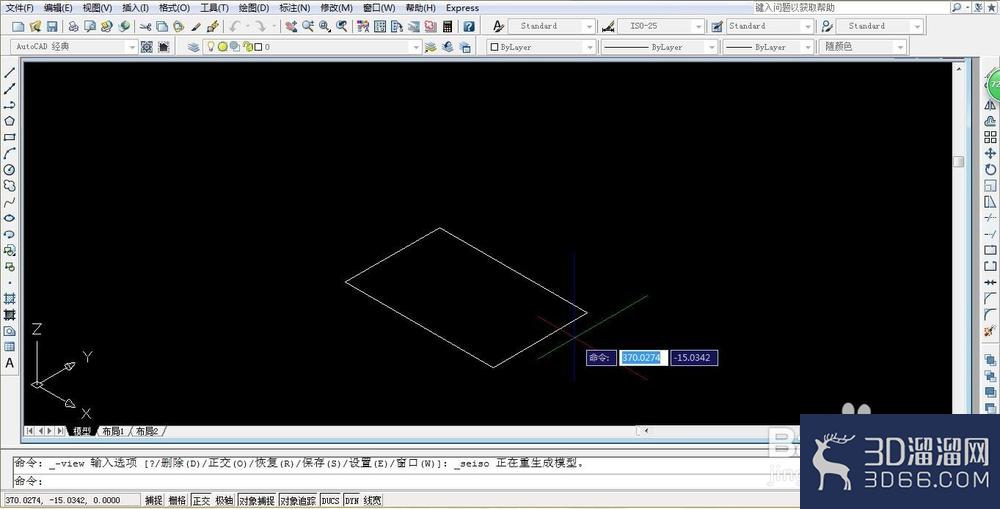This screenshot has height=509, width=1000.
Task: Click the Pan realtime icon
Action: click(x=291, y=26)
